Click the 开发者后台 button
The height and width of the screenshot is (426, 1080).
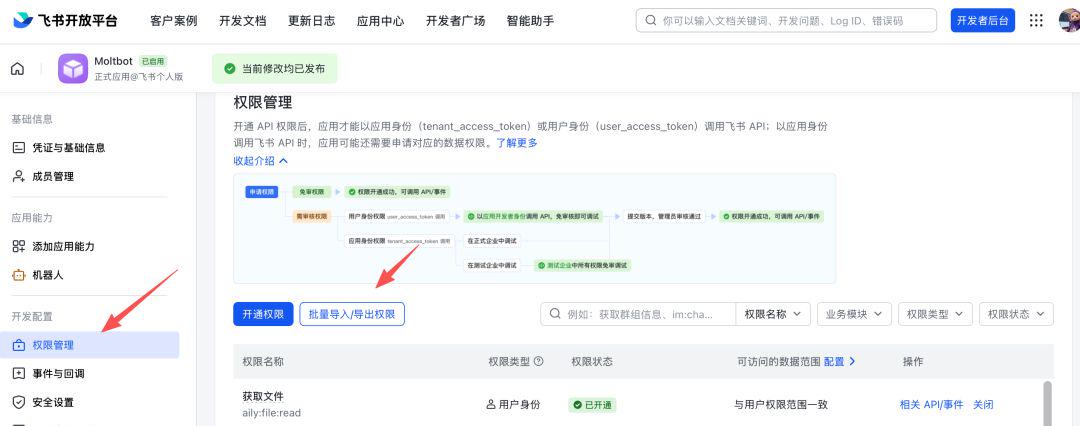[x=983, y=21]
